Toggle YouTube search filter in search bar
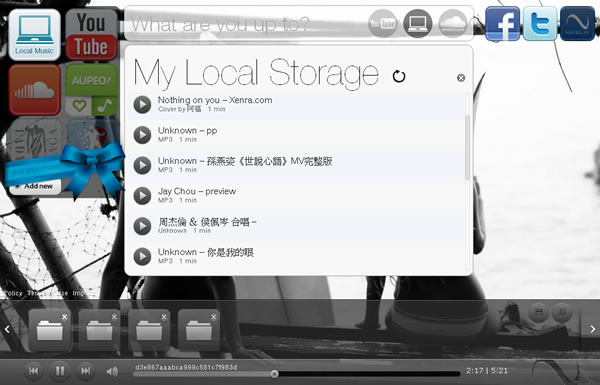600x385 pixels. click(x=383, y=24)
